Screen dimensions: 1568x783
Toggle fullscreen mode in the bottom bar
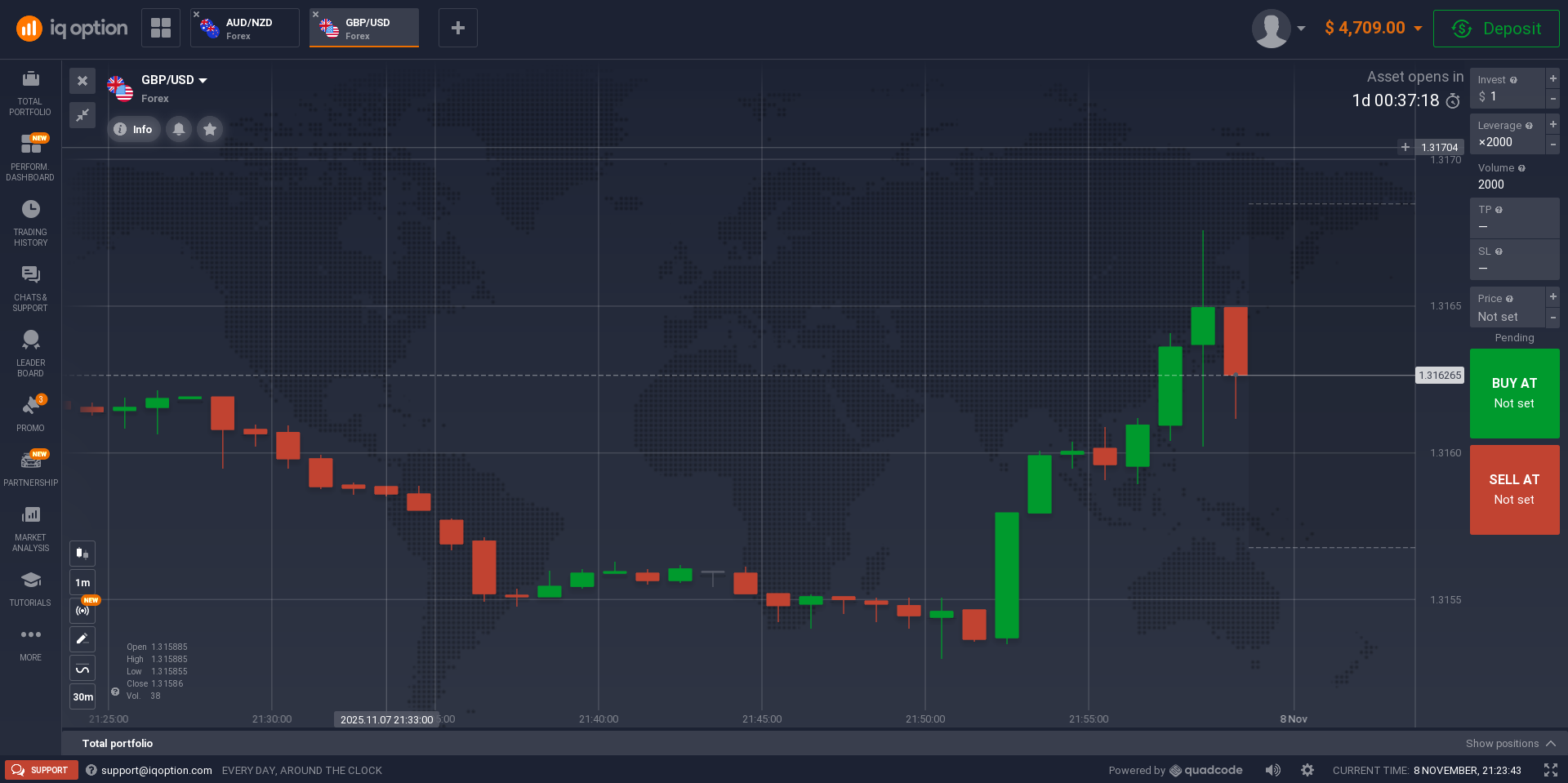1550,770
